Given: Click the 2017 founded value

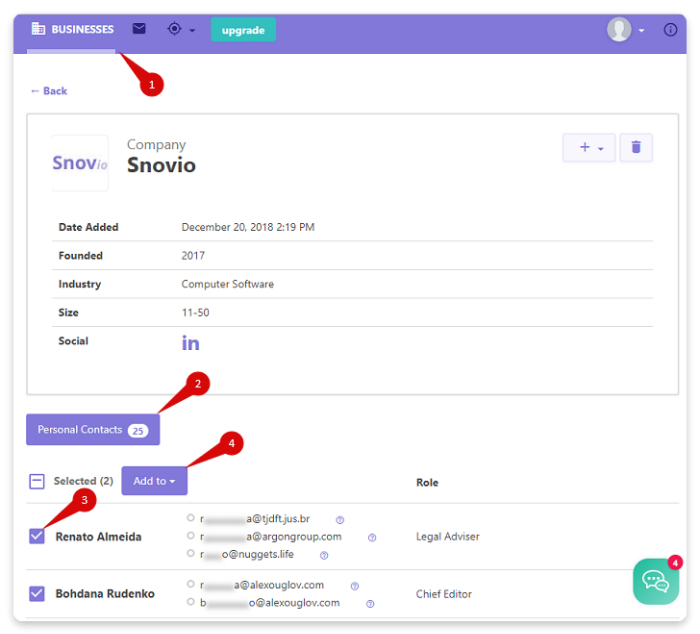Looking at the screenshot, I should [193, 256].
